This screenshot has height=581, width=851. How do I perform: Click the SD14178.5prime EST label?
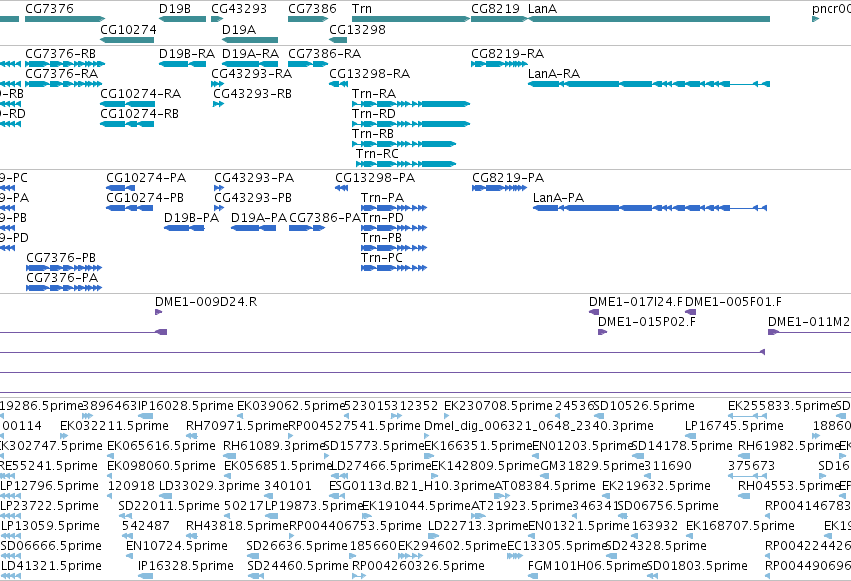(x=682, y=446)
